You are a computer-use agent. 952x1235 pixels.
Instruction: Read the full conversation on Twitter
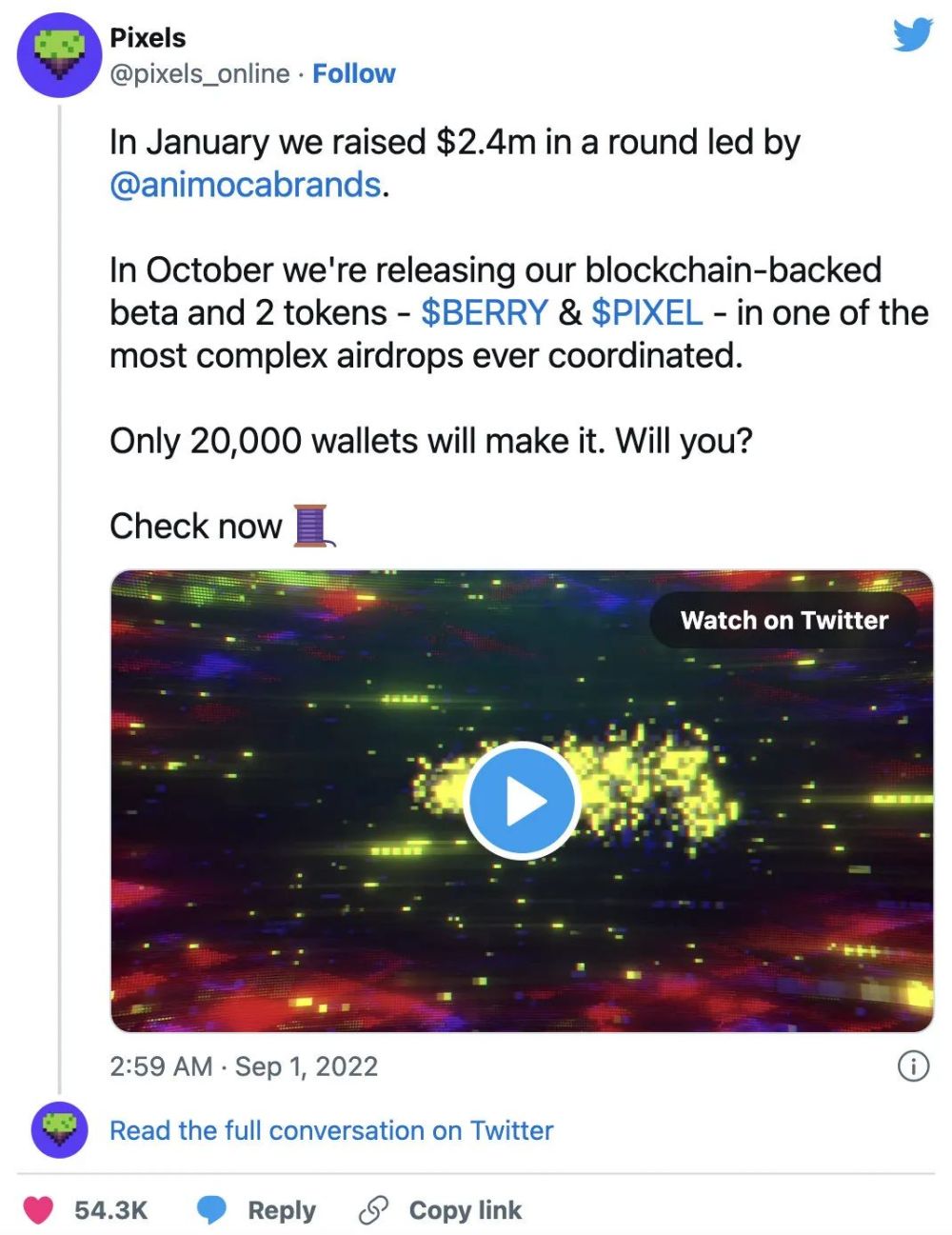(x=331, y=1130)
